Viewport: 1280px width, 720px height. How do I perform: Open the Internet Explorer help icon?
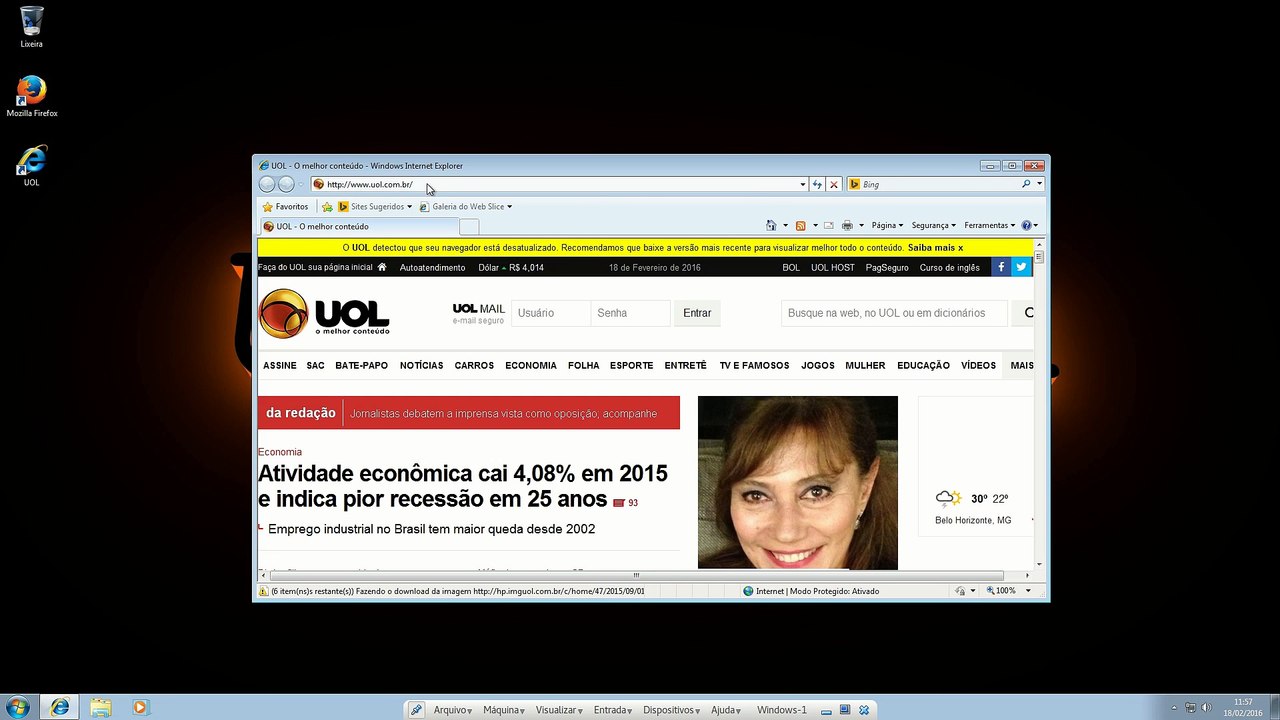[1026, 226]
